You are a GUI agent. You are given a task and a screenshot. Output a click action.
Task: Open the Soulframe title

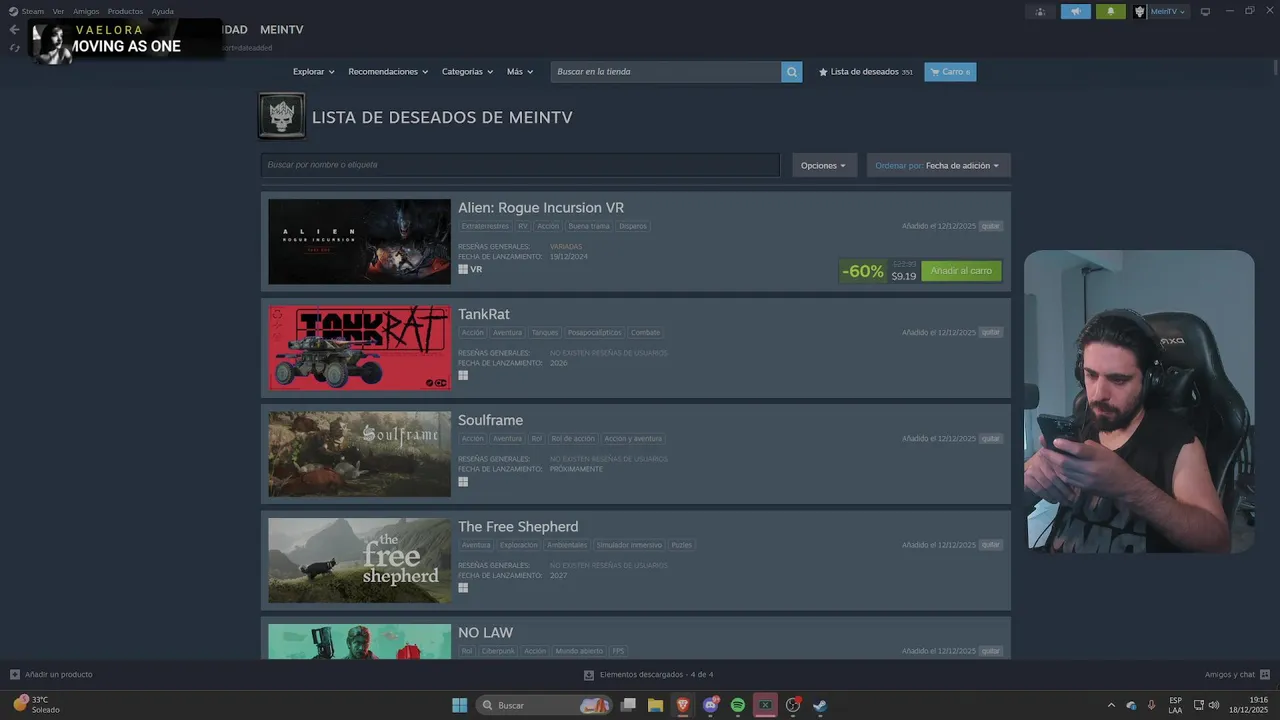point(491,420)
